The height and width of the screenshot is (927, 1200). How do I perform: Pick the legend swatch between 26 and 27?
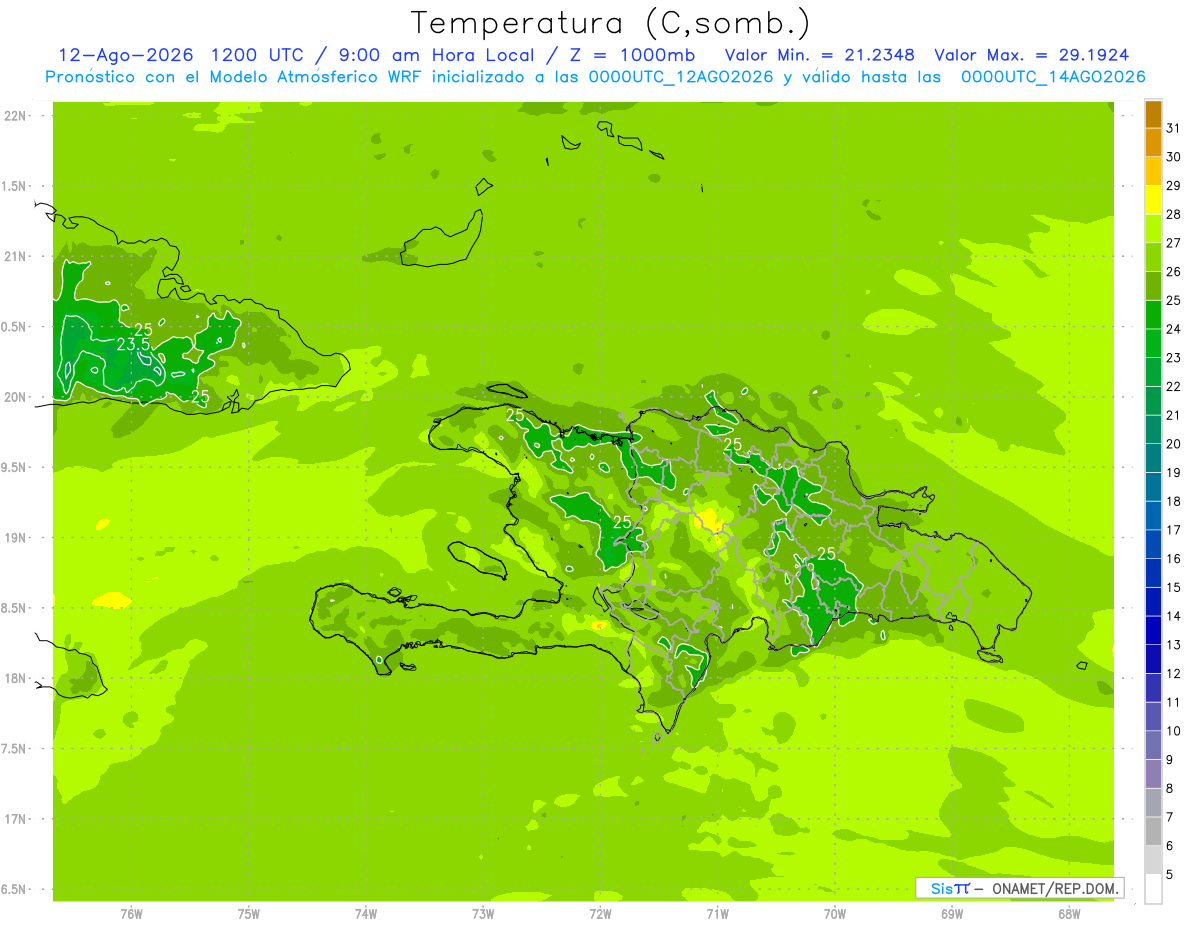tap(1153, 257)
